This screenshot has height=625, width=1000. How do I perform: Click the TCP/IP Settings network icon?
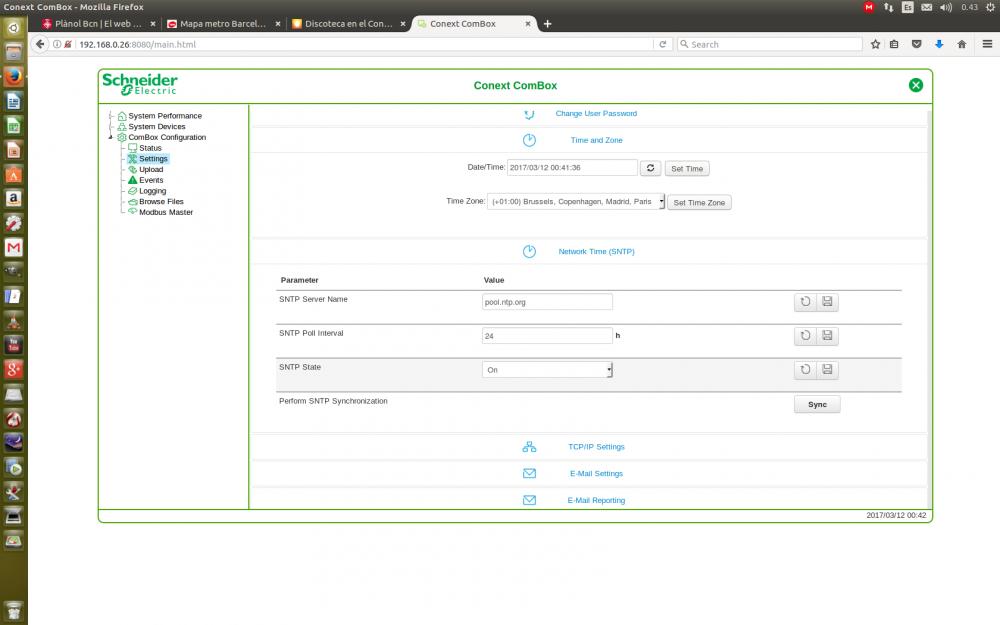click(x=529, y=447)
